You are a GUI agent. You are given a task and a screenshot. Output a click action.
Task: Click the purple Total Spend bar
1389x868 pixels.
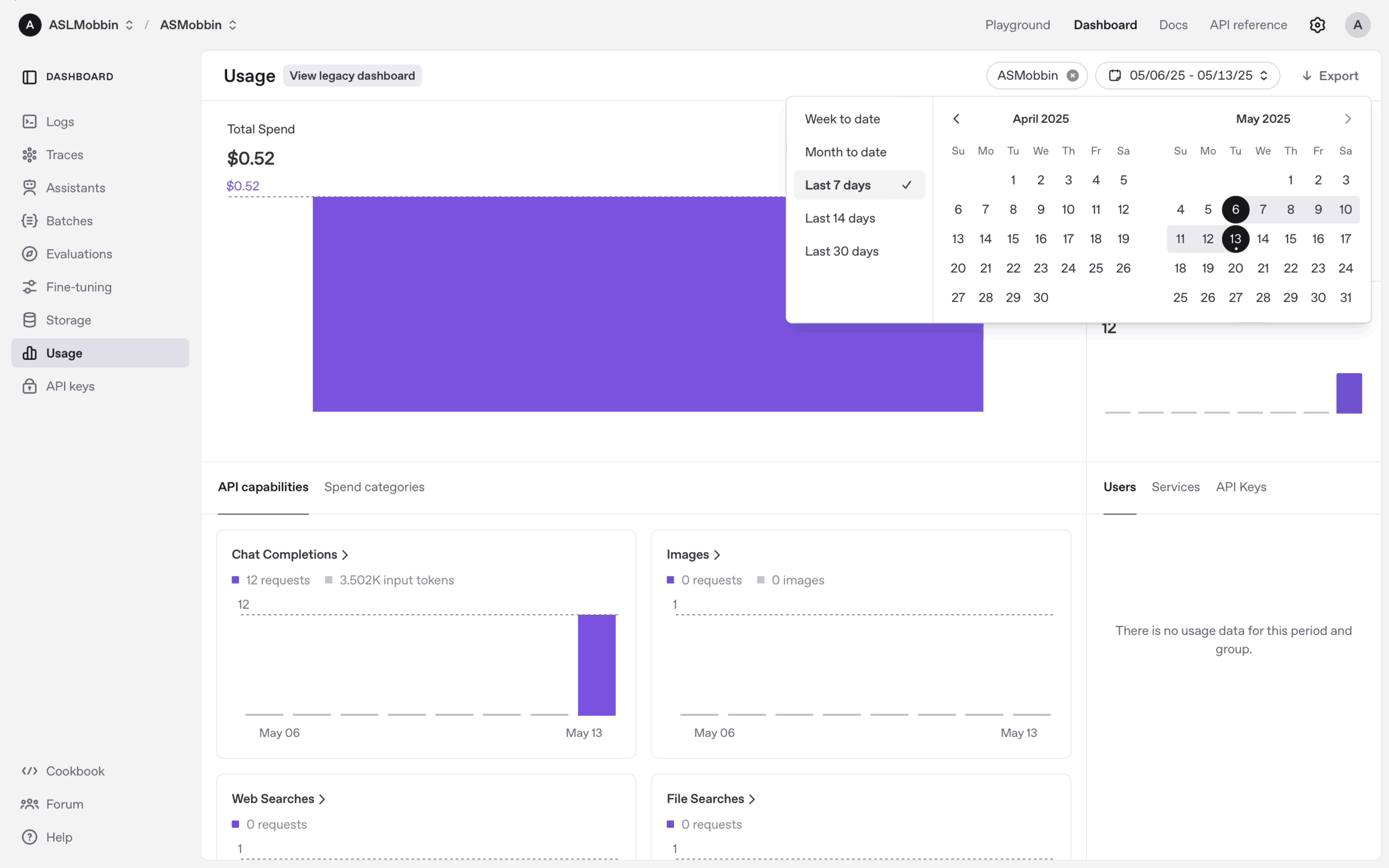(545, 304)
